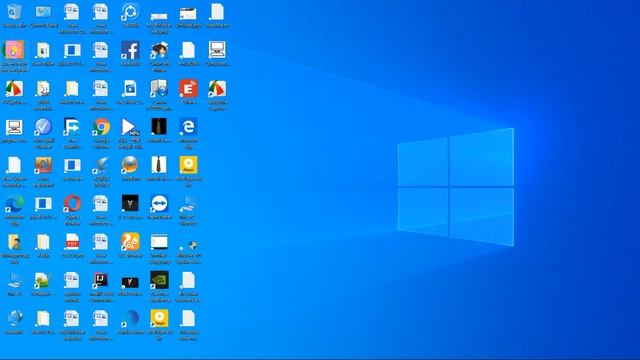Click the silver wing shortcut icon

click(x=101, y=165)
